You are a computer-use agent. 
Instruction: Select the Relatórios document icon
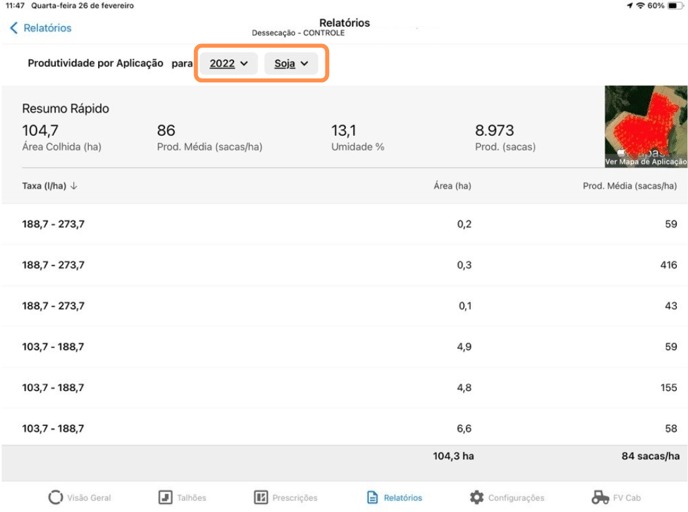click(x=372, y=497)
